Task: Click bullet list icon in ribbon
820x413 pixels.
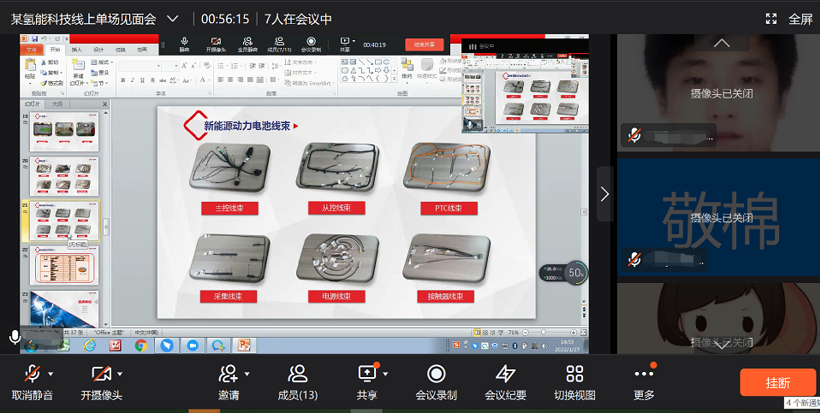Action: [x=221, y=66]
